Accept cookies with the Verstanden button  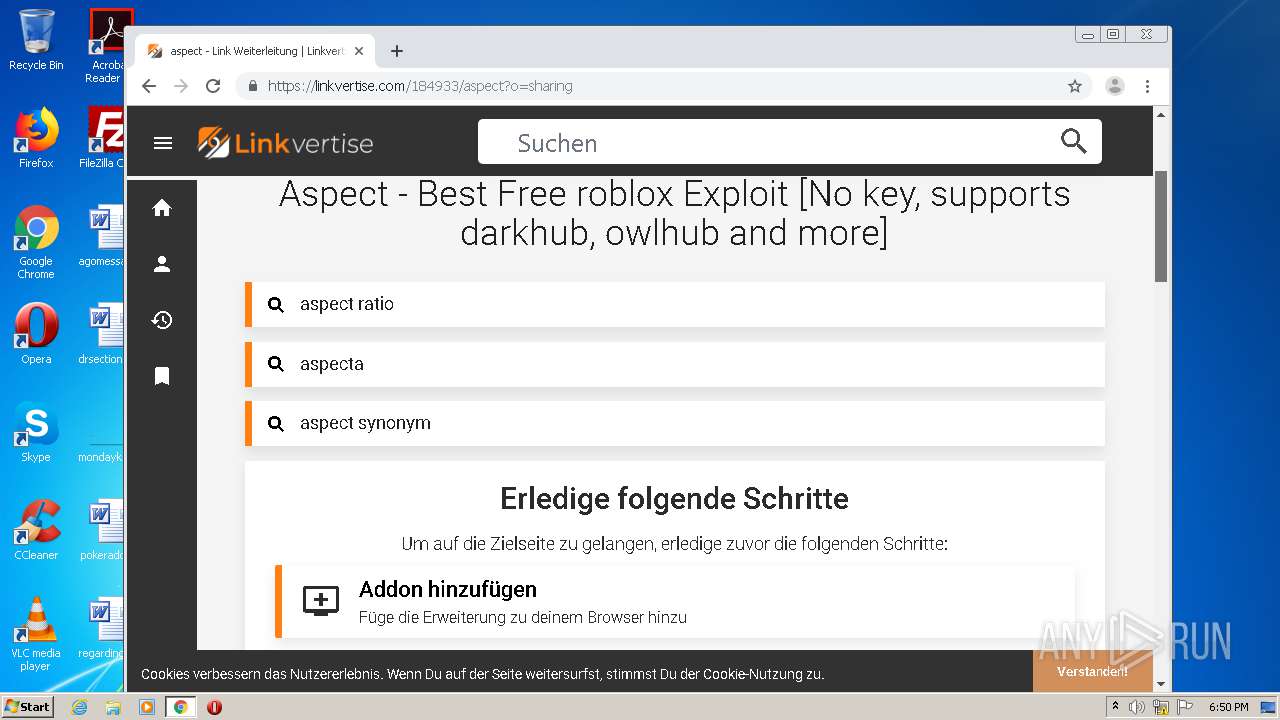click(1092, 671)
